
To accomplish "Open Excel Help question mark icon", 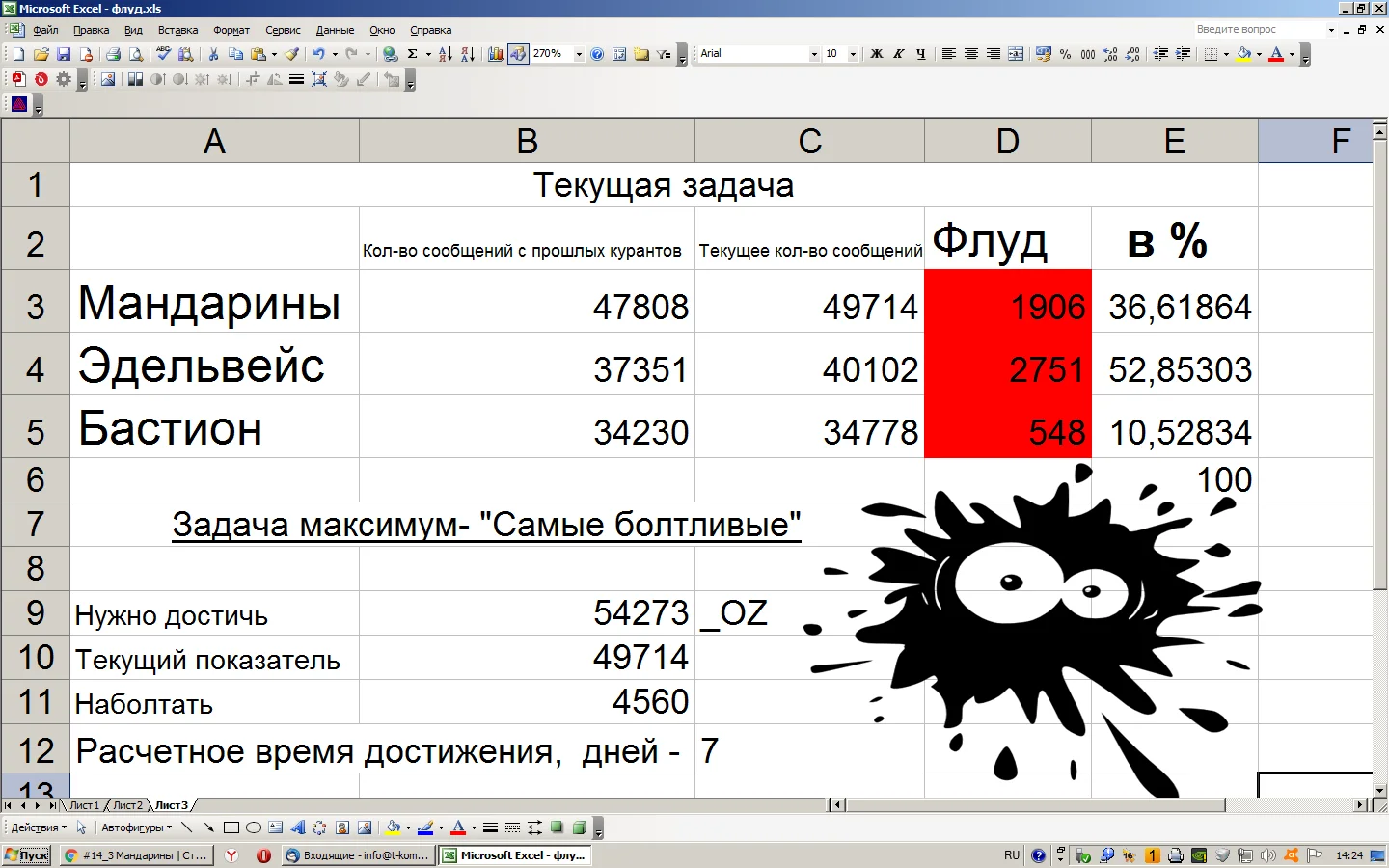I will [x=597, y=54].
